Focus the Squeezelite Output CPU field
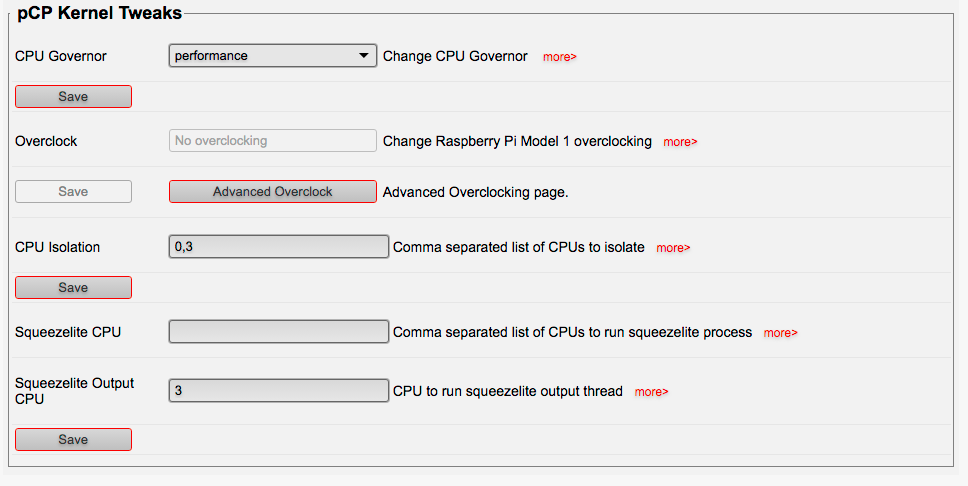Viewport: 968px width, 486px height. point(278,390)
